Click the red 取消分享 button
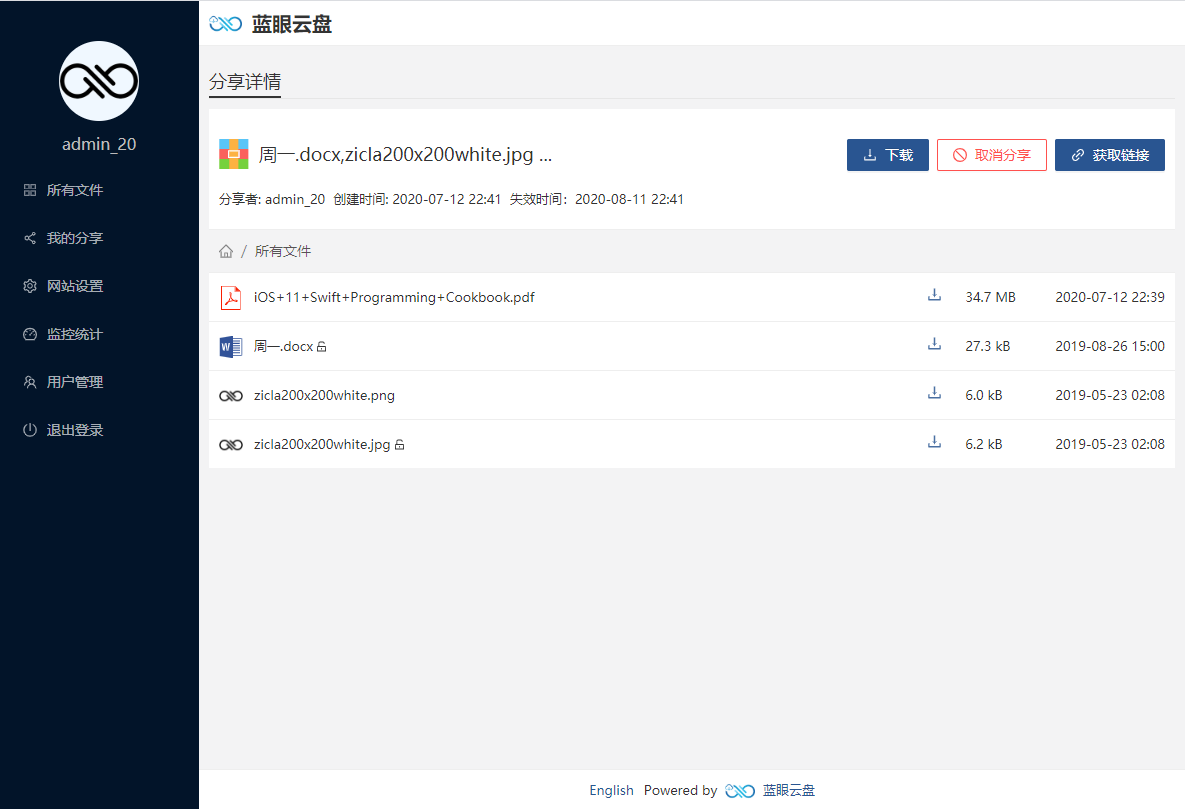The height and width of the screenshot is (809, 1185). pyautogui.click(x=991, y=155)
